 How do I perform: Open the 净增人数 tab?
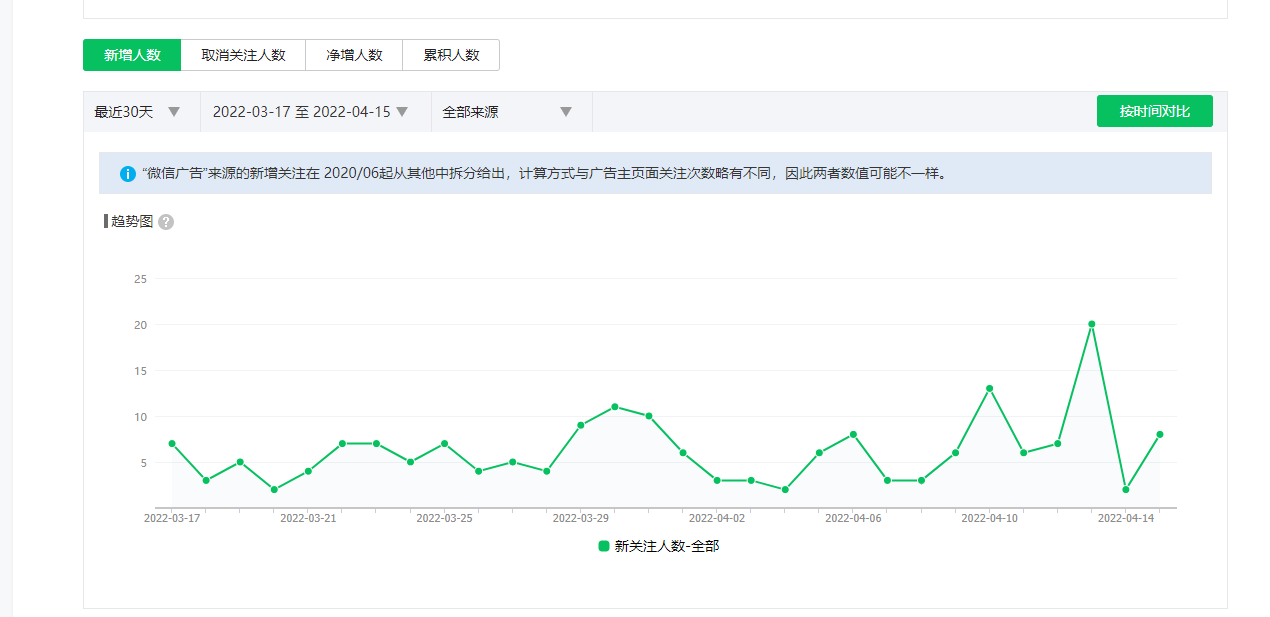[x=354, y=55]
